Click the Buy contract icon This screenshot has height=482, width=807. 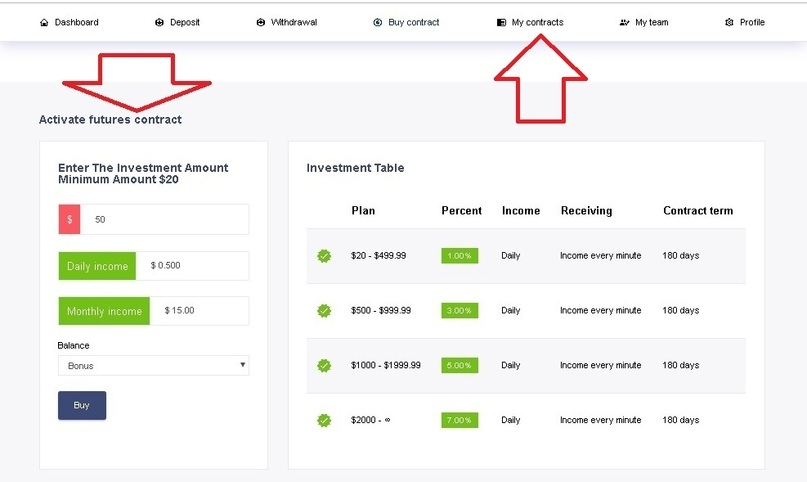378,22
